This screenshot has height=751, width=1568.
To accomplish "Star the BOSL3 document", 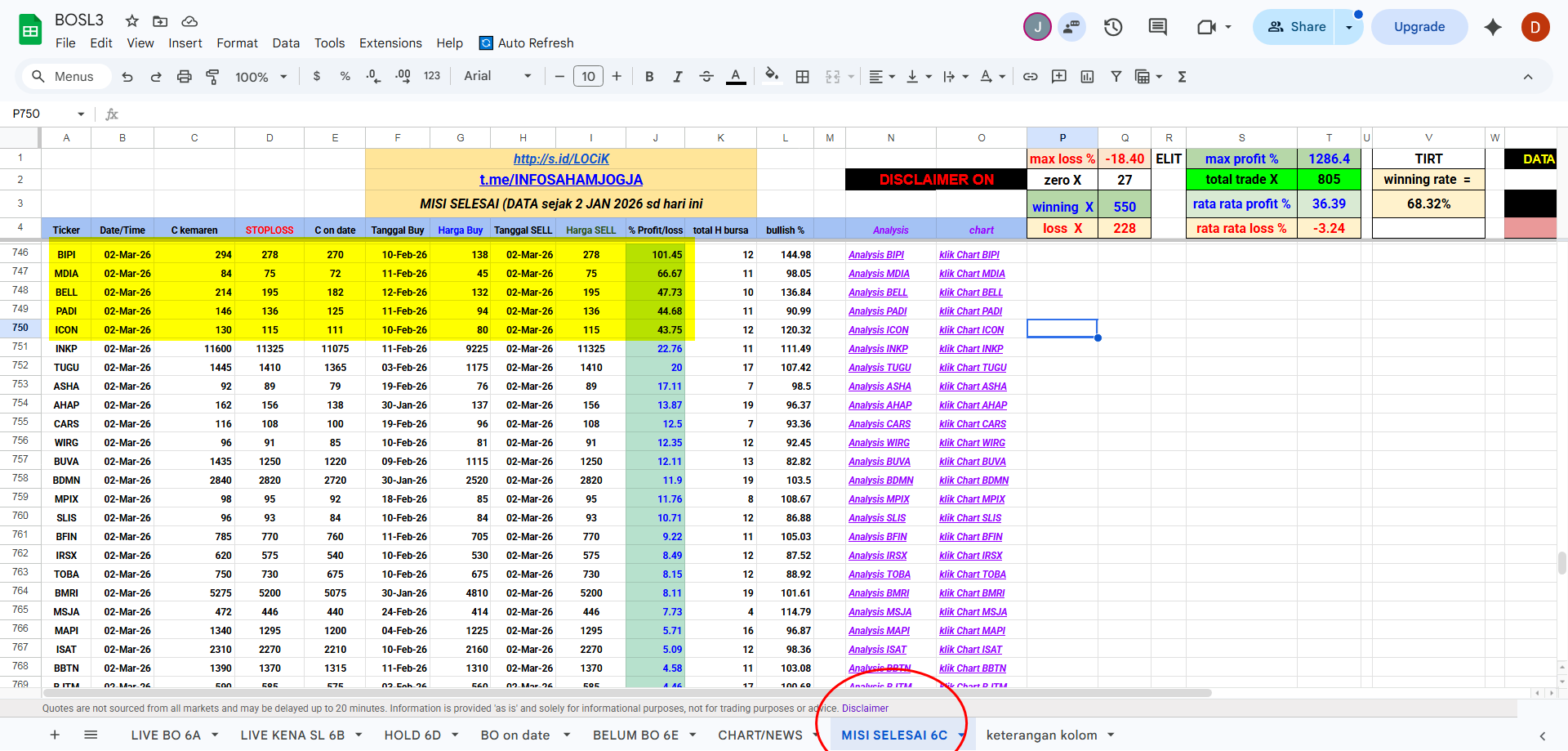I will [x=132, y=20].
